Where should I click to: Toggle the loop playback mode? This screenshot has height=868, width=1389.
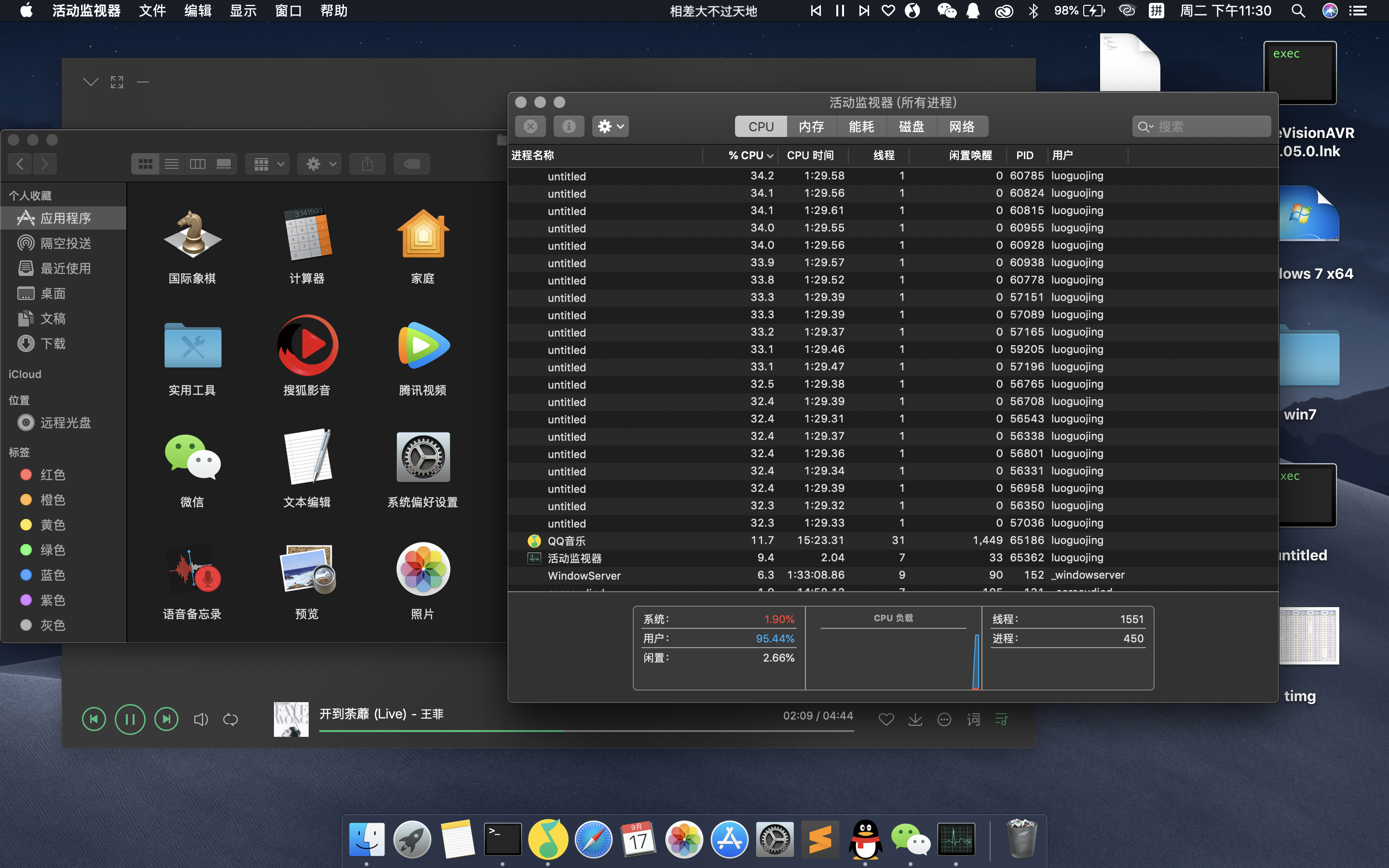[231, 719]
